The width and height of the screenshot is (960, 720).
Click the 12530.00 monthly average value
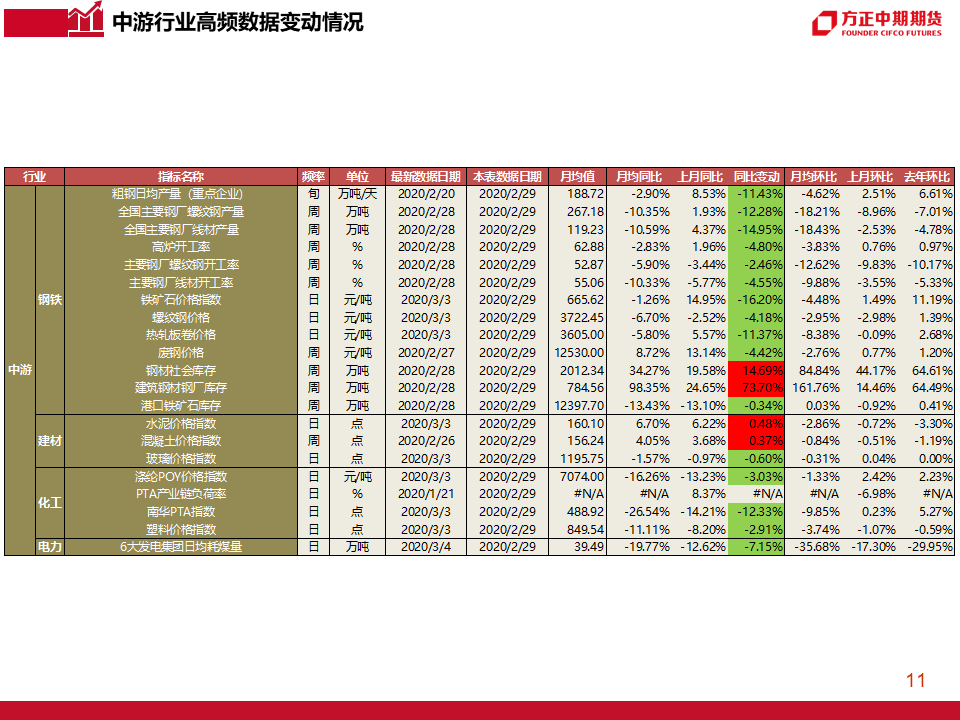[580, 353]
